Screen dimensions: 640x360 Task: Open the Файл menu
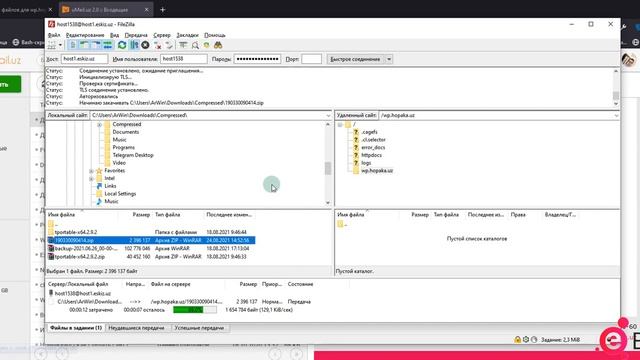pyautogui.click(x=53, y=35)
